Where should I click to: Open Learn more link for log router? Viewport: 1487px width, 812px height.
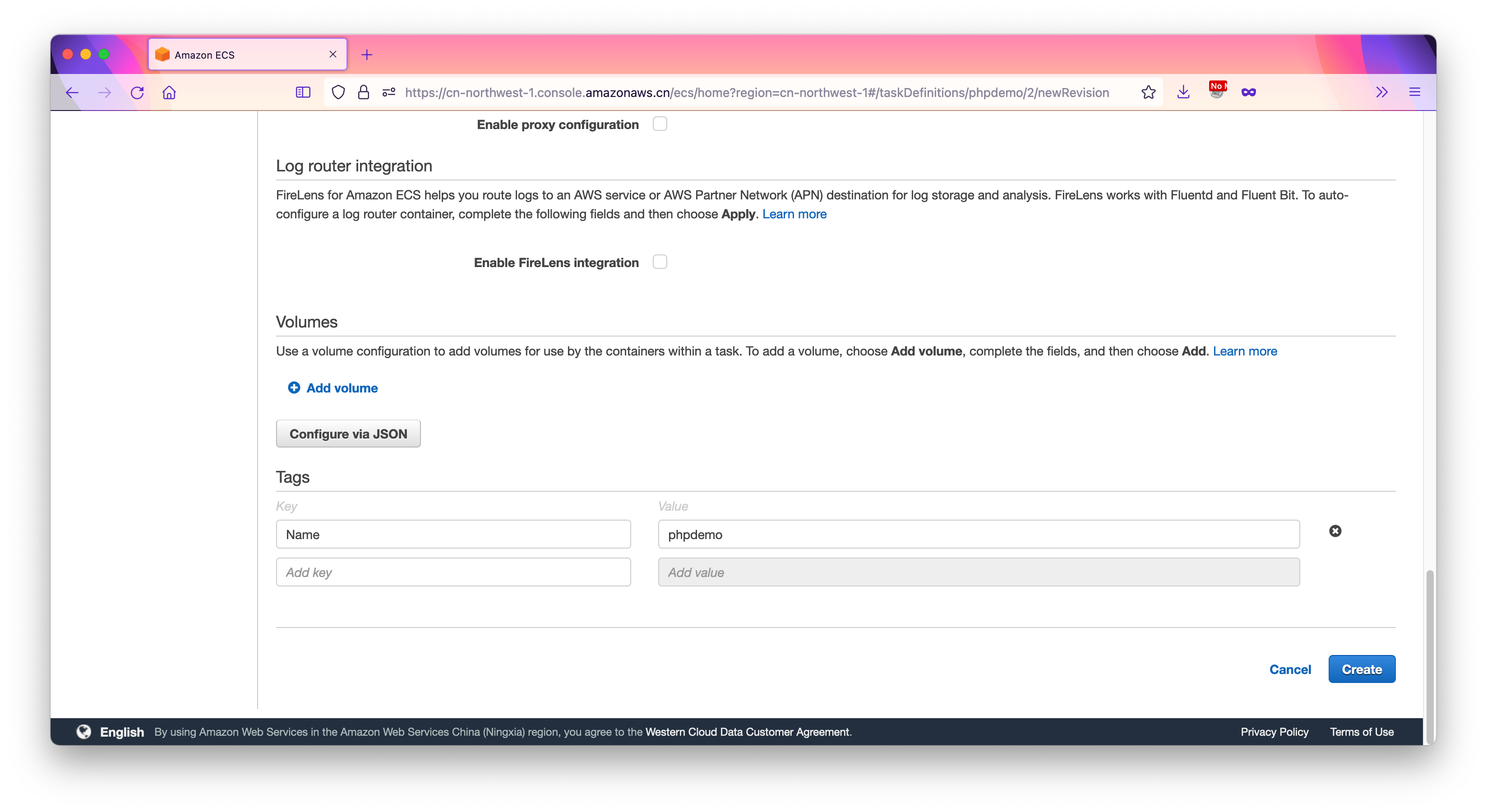(x=794, y=214)
